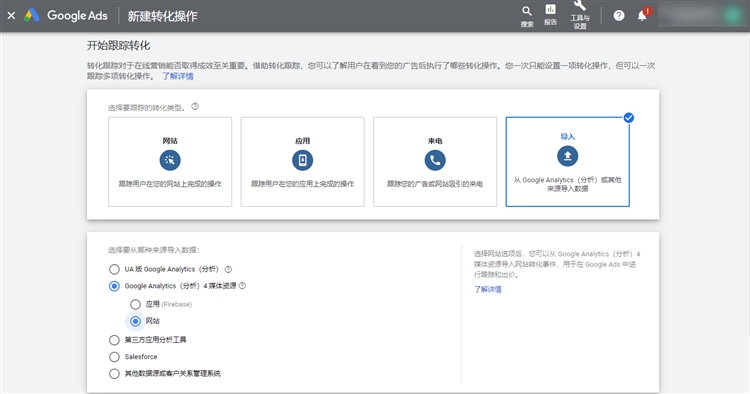Open the notifications bell
The image size is (750, 394).
point(642,15)
